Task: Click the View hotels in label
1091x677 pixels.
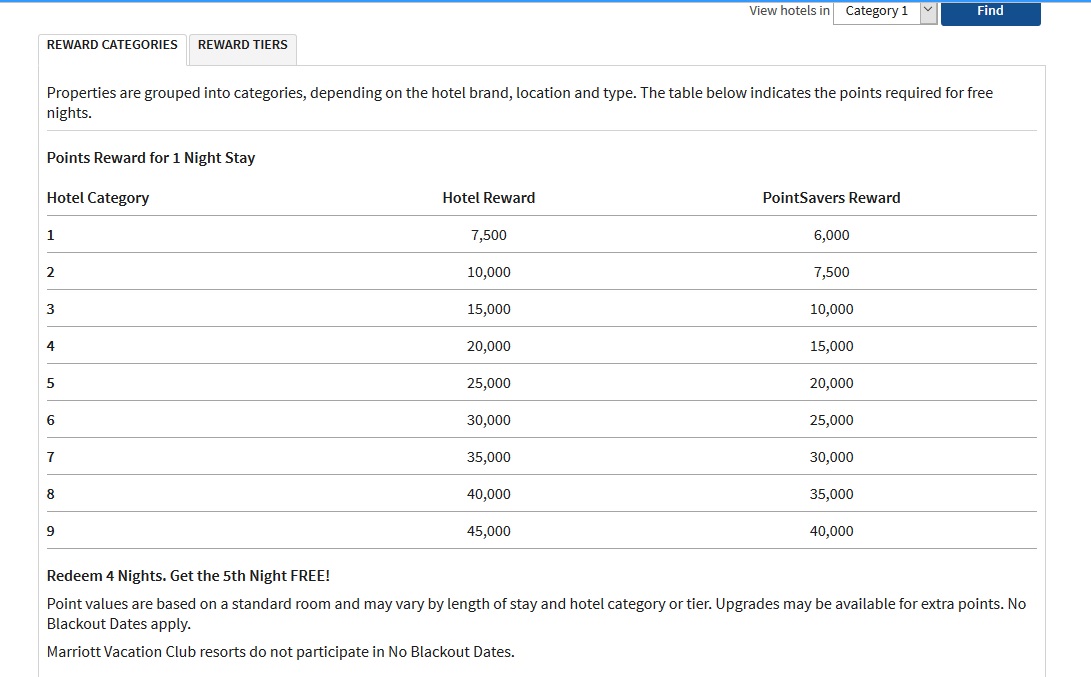Action: click(x=788, y=9)
